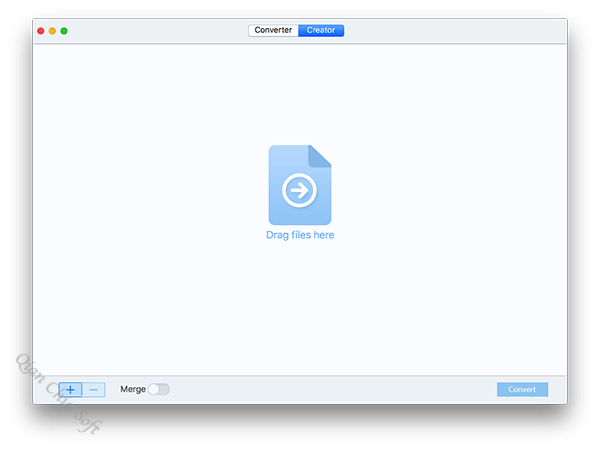
Task: Enable the Merge switch
Action: [x=158, y=389]
